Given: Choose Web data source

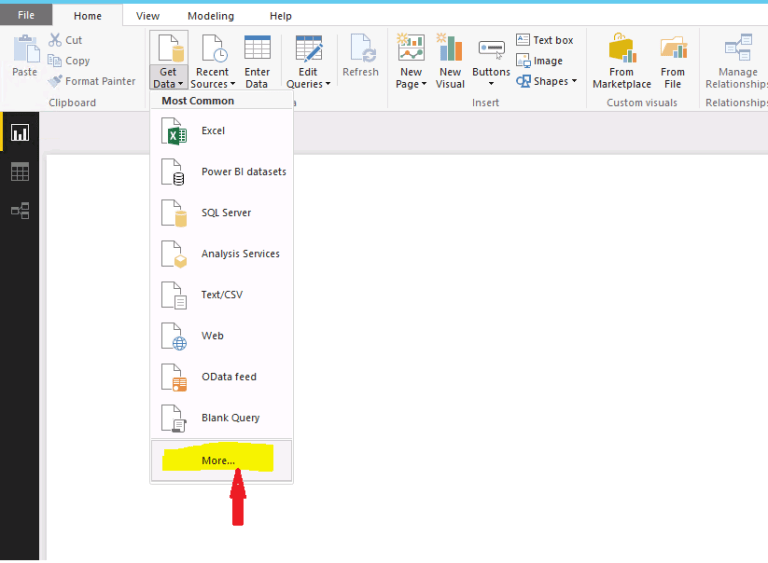Looking at the screenshot, I should (x=221, y=336).
